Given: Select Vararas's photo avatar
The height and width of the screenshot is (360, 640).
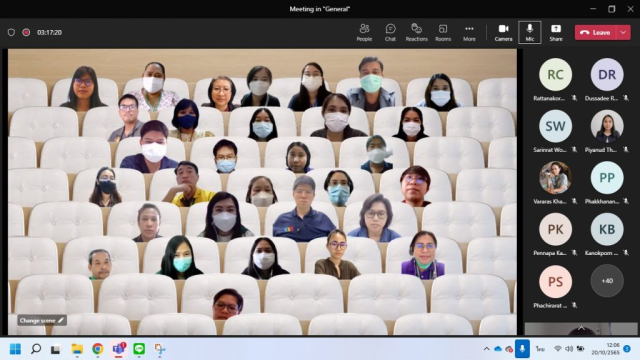Looking at the screenshot, I should click(x=555, y=178).
